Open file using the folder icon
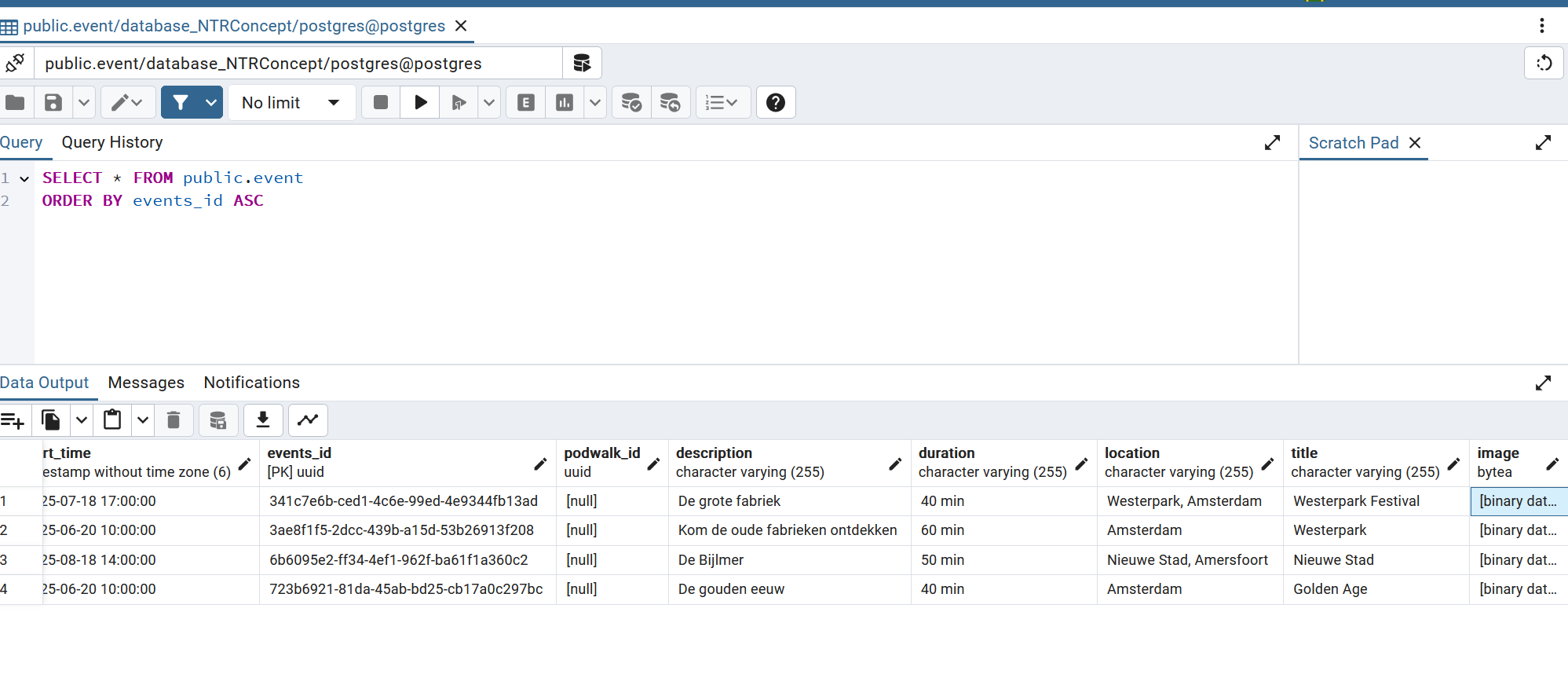Image resolution: width=1568 pixels, height=700 pixels. pos(16,103)
